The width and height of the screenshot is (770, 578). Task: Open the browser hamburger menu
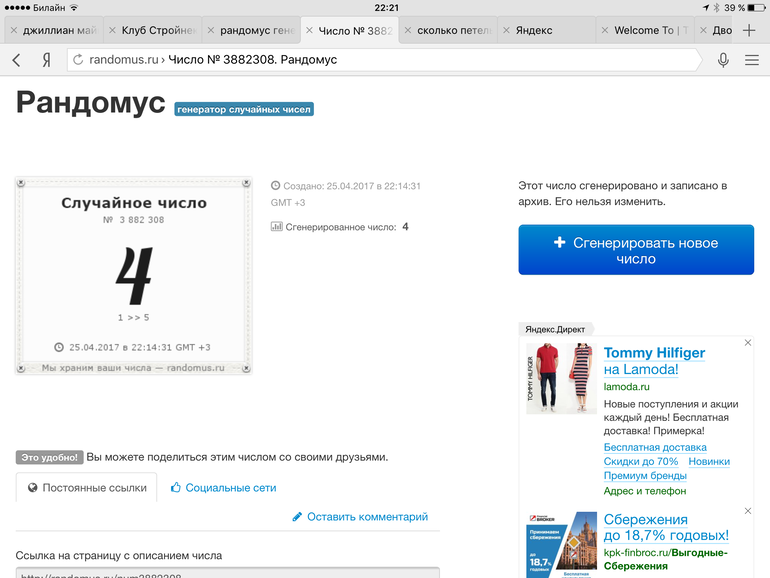click(752, 60)
